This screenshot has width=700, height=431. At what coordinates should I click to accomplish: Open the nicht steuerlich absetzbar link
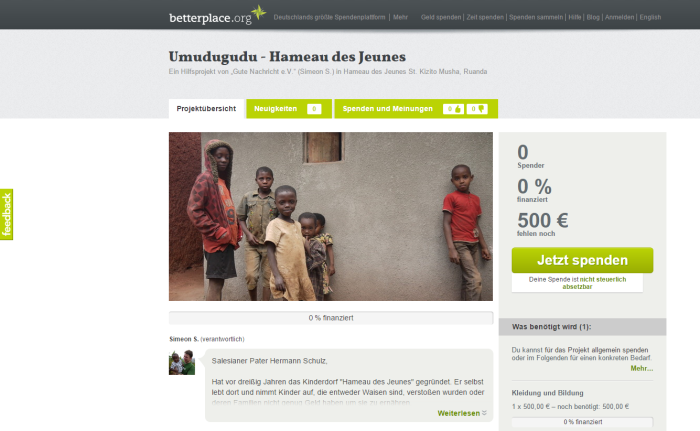pyautogui.click(x=594, y=283)
